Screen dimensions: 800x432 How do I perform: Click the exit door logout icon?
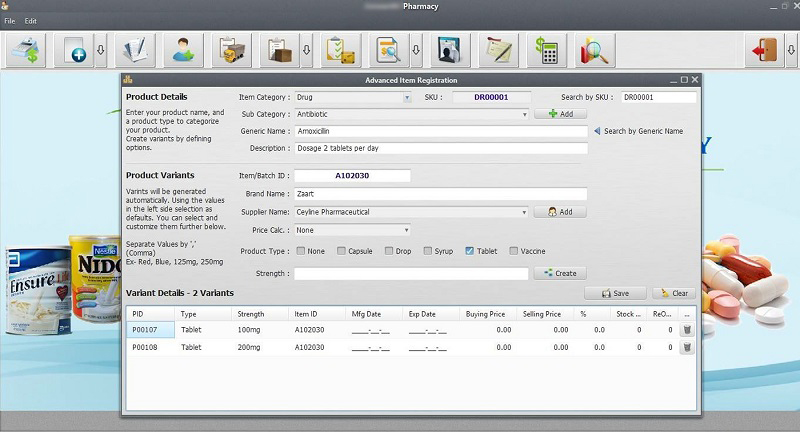point(764,50)
